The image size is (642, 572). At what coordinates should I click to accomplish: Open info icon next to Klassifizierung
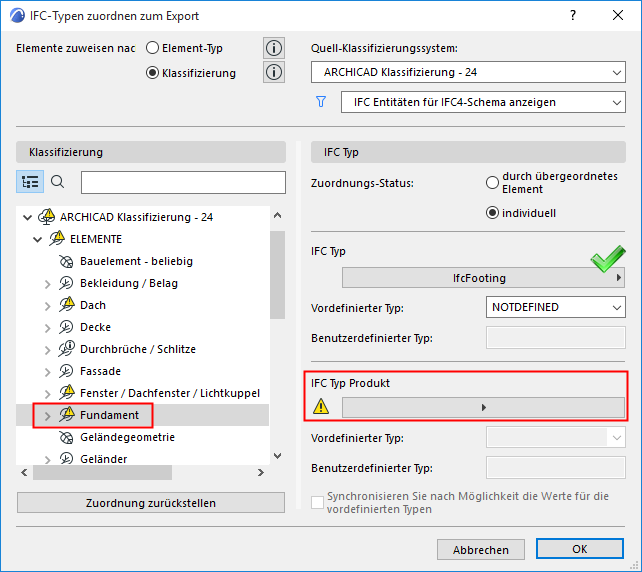274,72
